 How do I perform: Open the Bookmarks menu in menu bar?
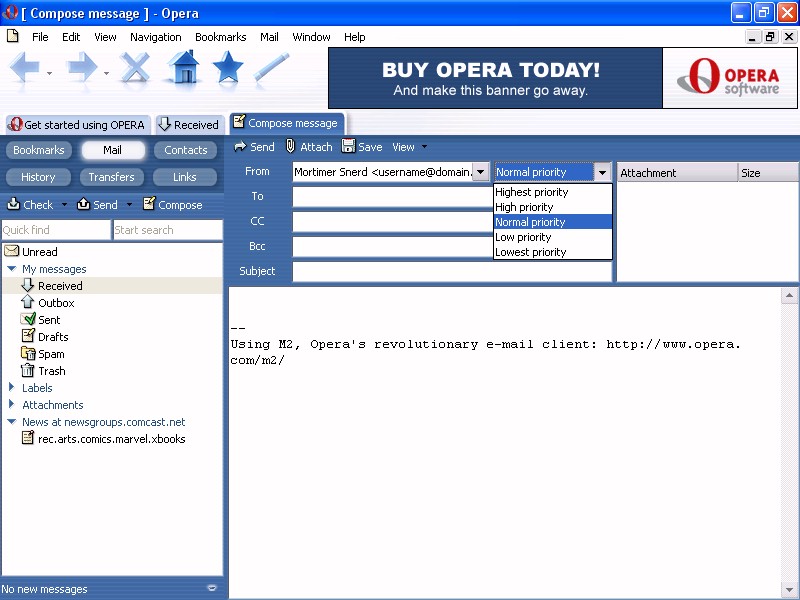click(220, 37)
